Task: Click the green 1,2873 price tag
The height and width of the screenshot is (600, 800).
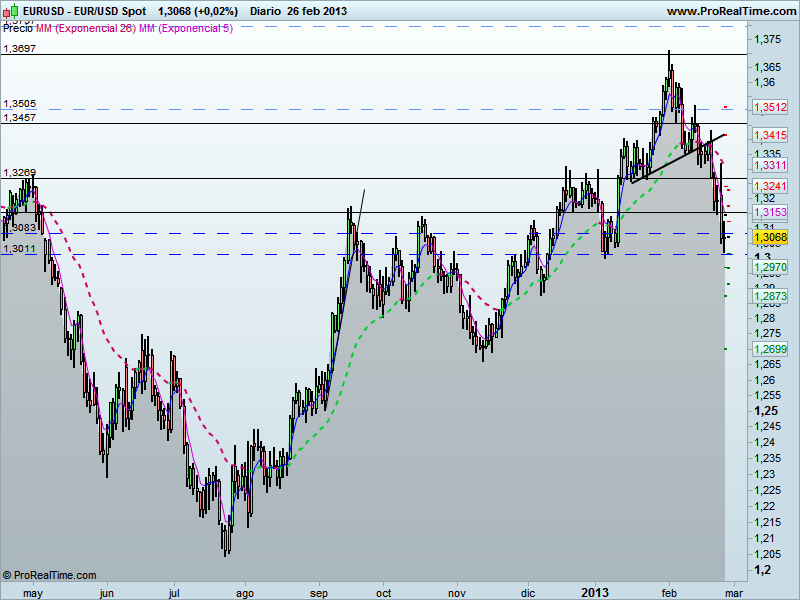Action: click(770, 296)
